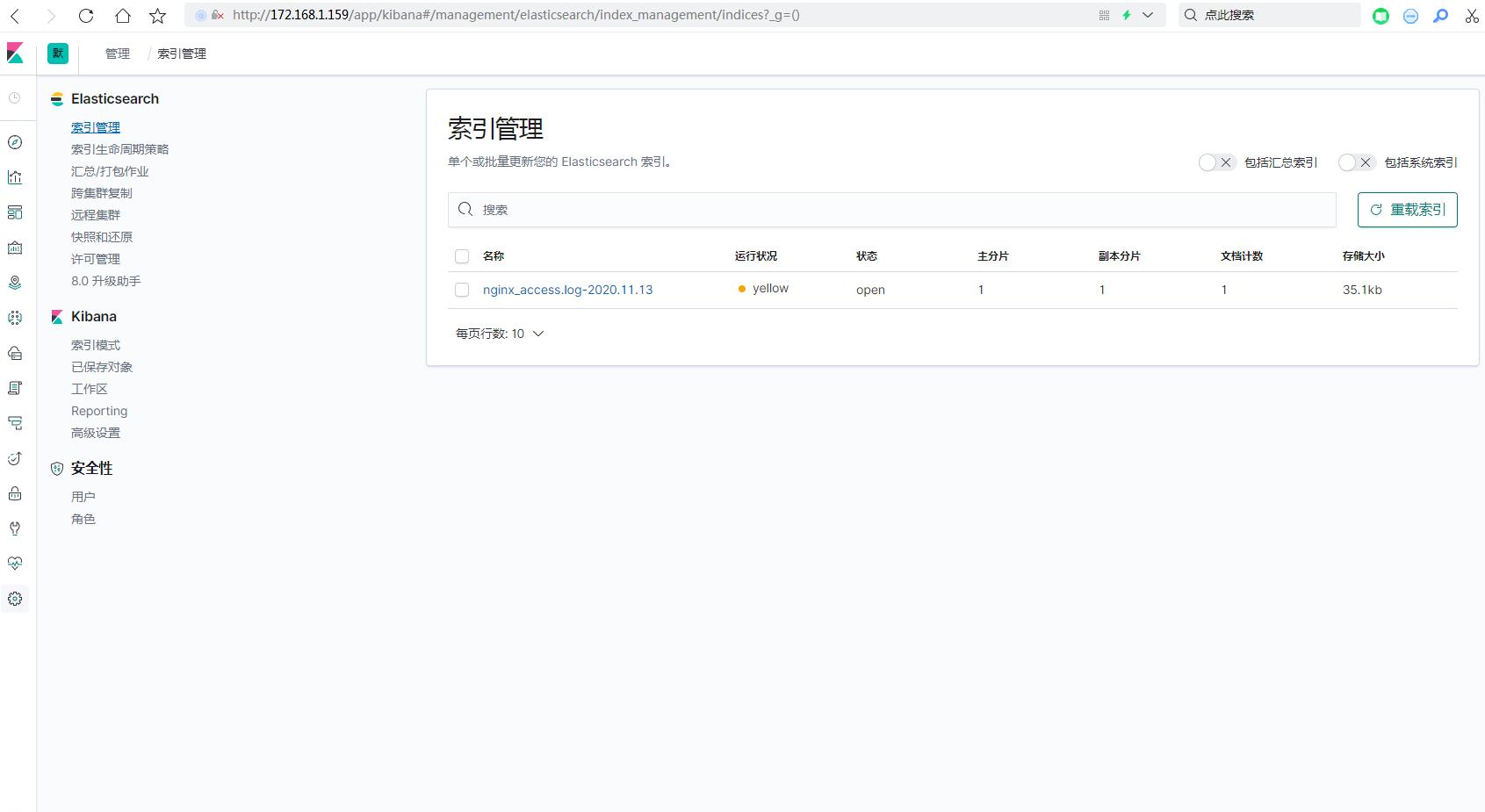1485x812 pixels.
Task: Open Logs icon in side nav
Action: 15,388
